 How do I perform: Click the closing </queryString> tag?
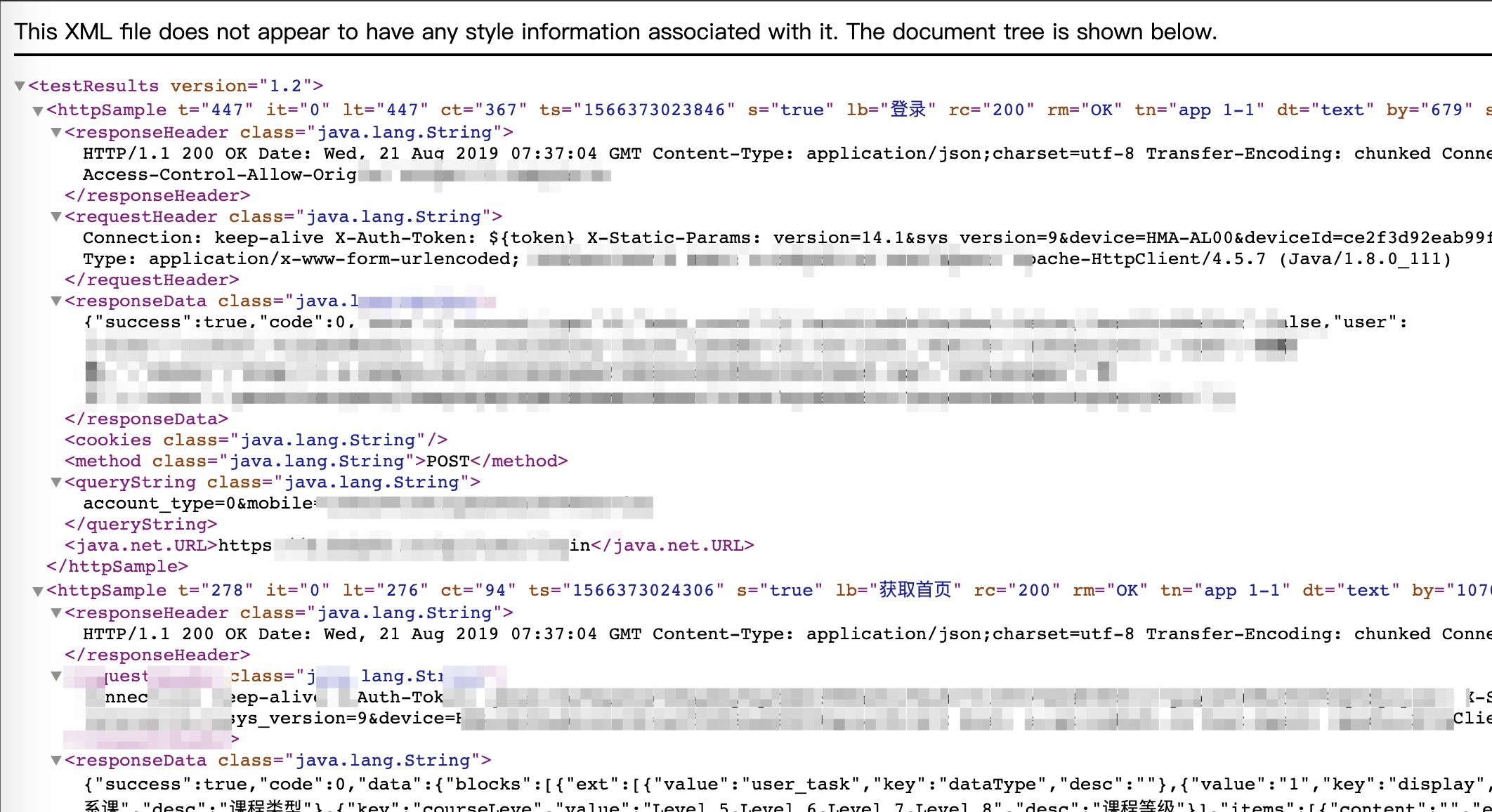140,525
